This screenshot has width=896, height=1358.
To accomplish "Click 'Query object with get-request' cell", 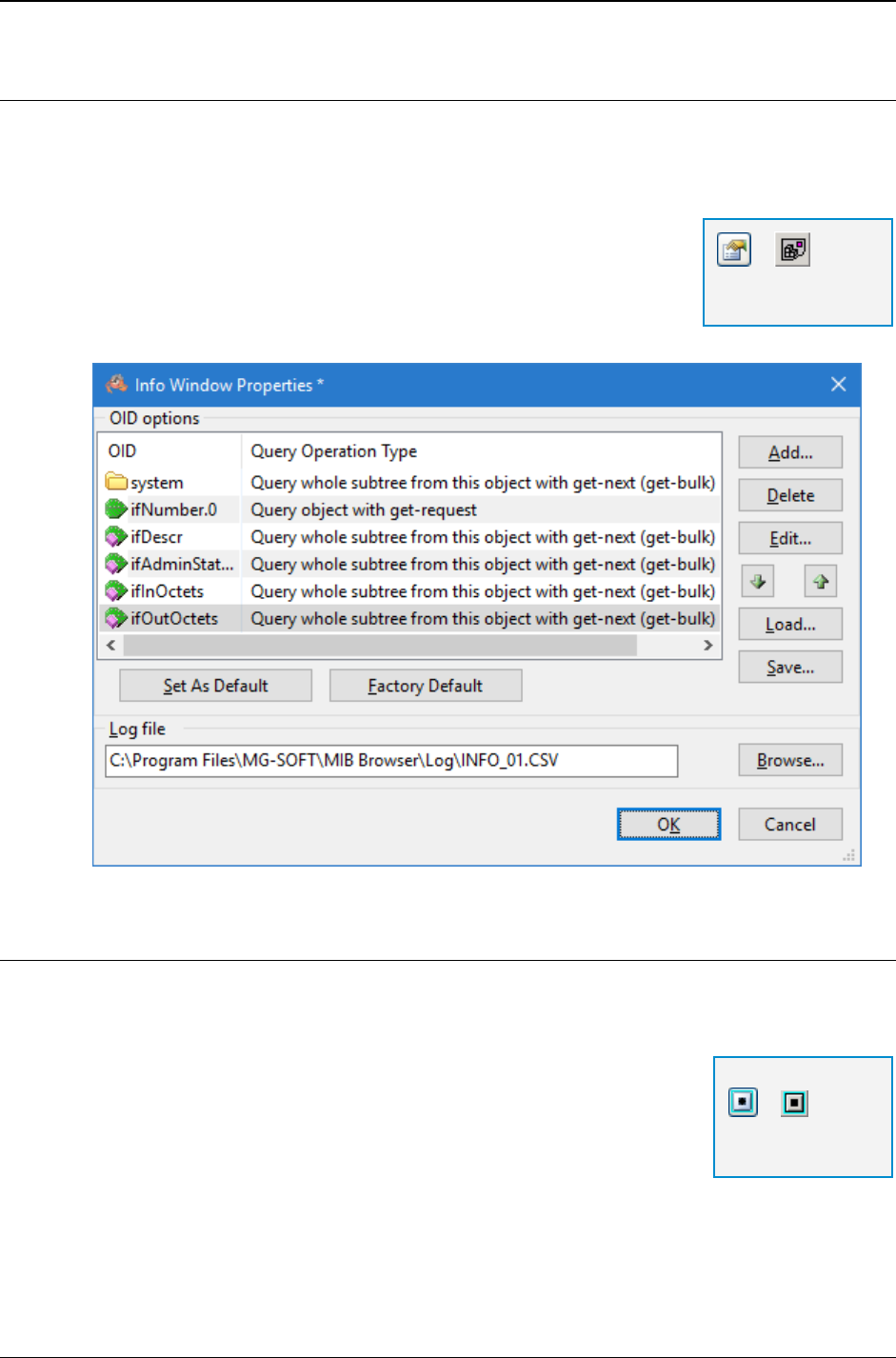I will pyautogui.click(x=364, y=509).
